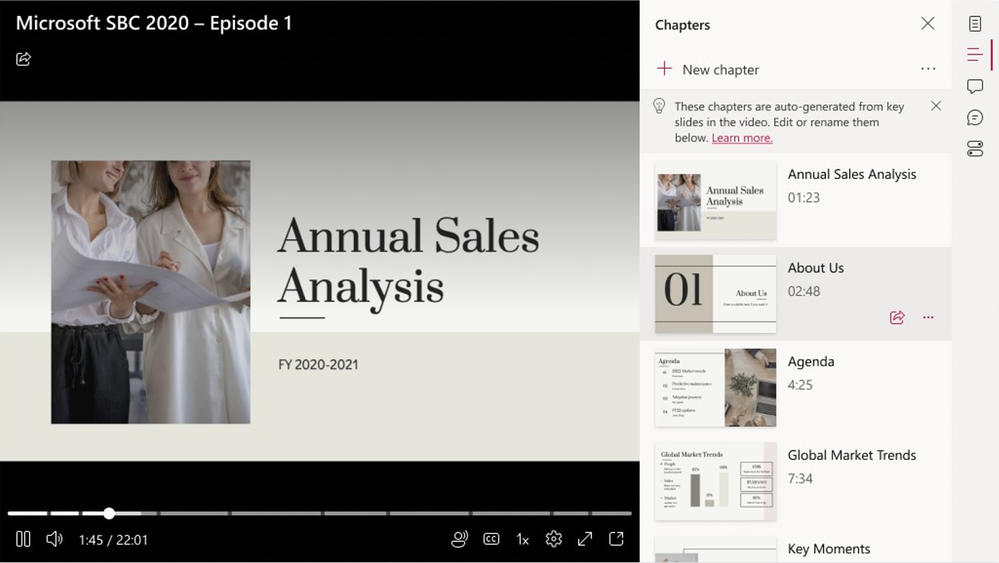Dismiss the auto-generated chapters notice

point(936,106)
